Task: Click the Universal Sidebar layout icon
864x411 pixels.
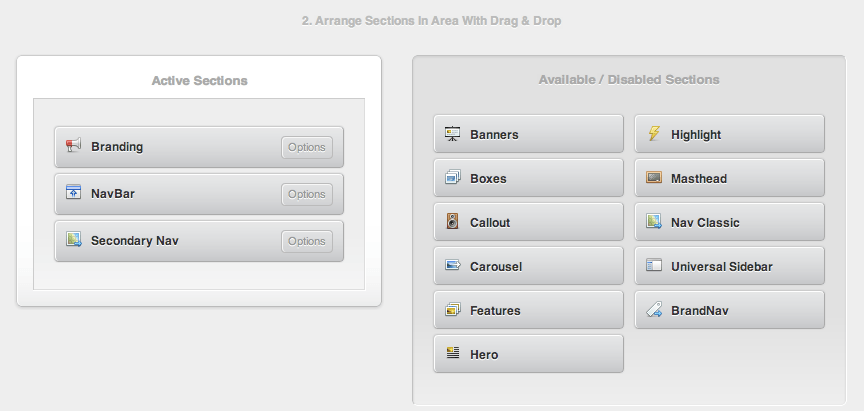Action: tap(653, 266)
